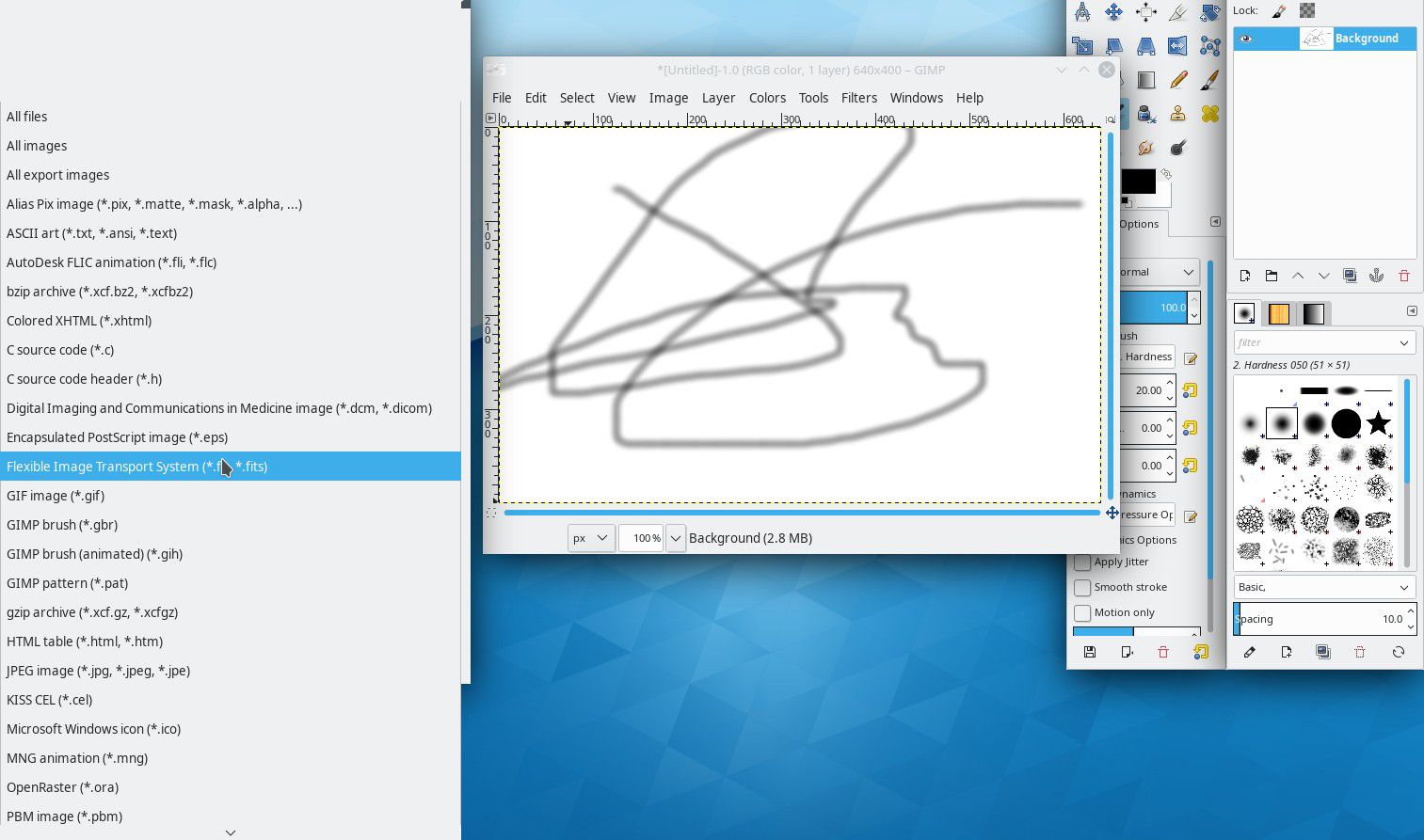Choose All export images filter
Image resolution: width=1424 pixels, height=840 pixels.
click(x=231, y=175)
